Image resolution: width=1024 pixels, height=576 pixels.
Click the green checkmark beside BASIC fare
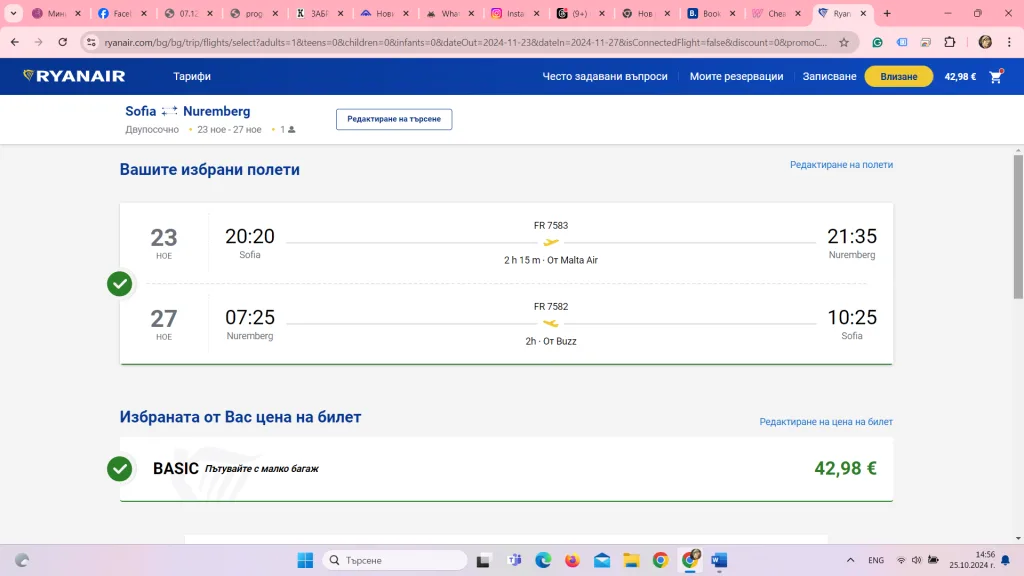pyautogui.click(x=120, y=468)
